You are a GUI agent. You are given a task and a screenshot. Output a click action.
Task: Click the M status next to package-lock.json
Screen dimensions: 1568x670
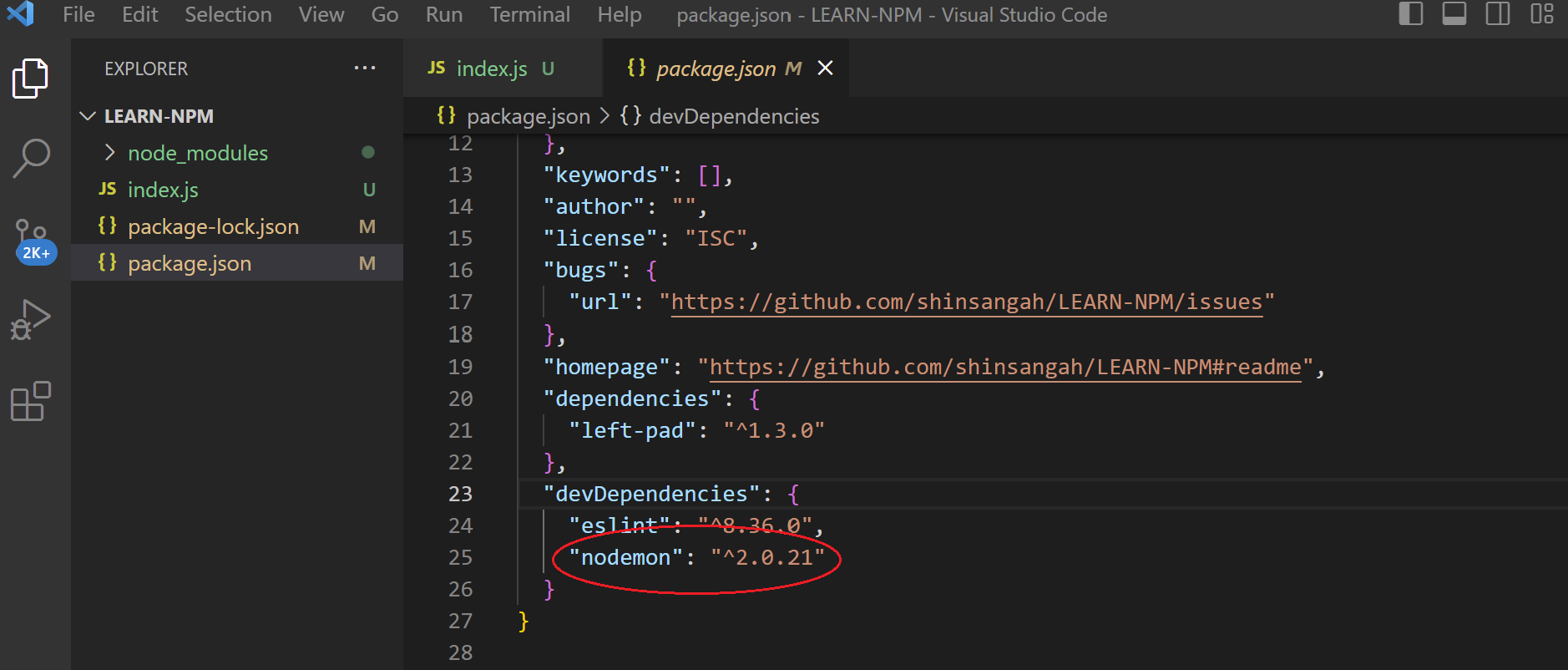[367, 226]
